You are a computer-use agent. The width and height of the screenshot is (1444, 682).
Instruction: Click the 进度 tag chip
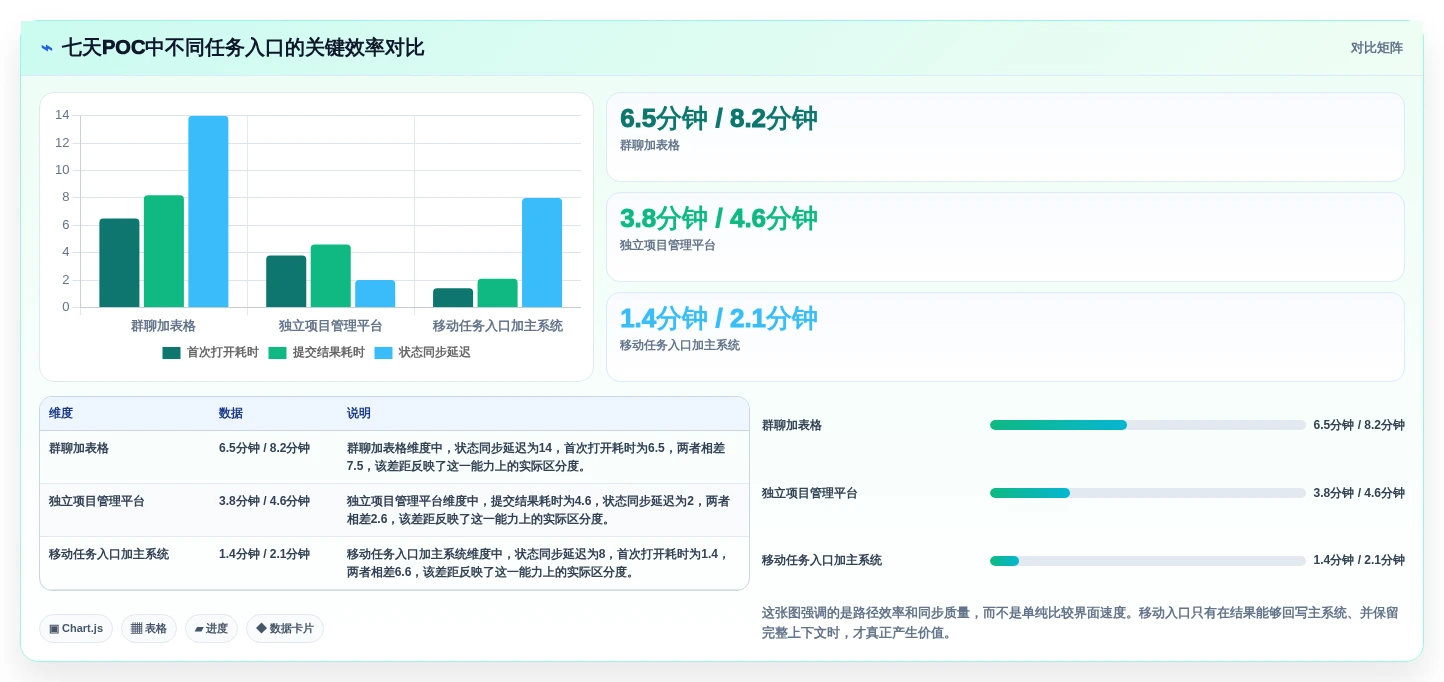pyautogui.click(x=211, y=629)
